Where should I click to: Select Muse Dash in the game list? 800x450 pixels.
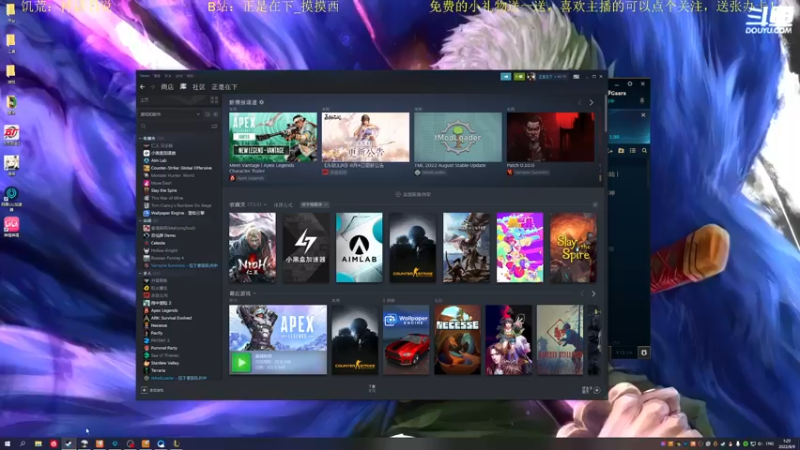pos(161,183)
